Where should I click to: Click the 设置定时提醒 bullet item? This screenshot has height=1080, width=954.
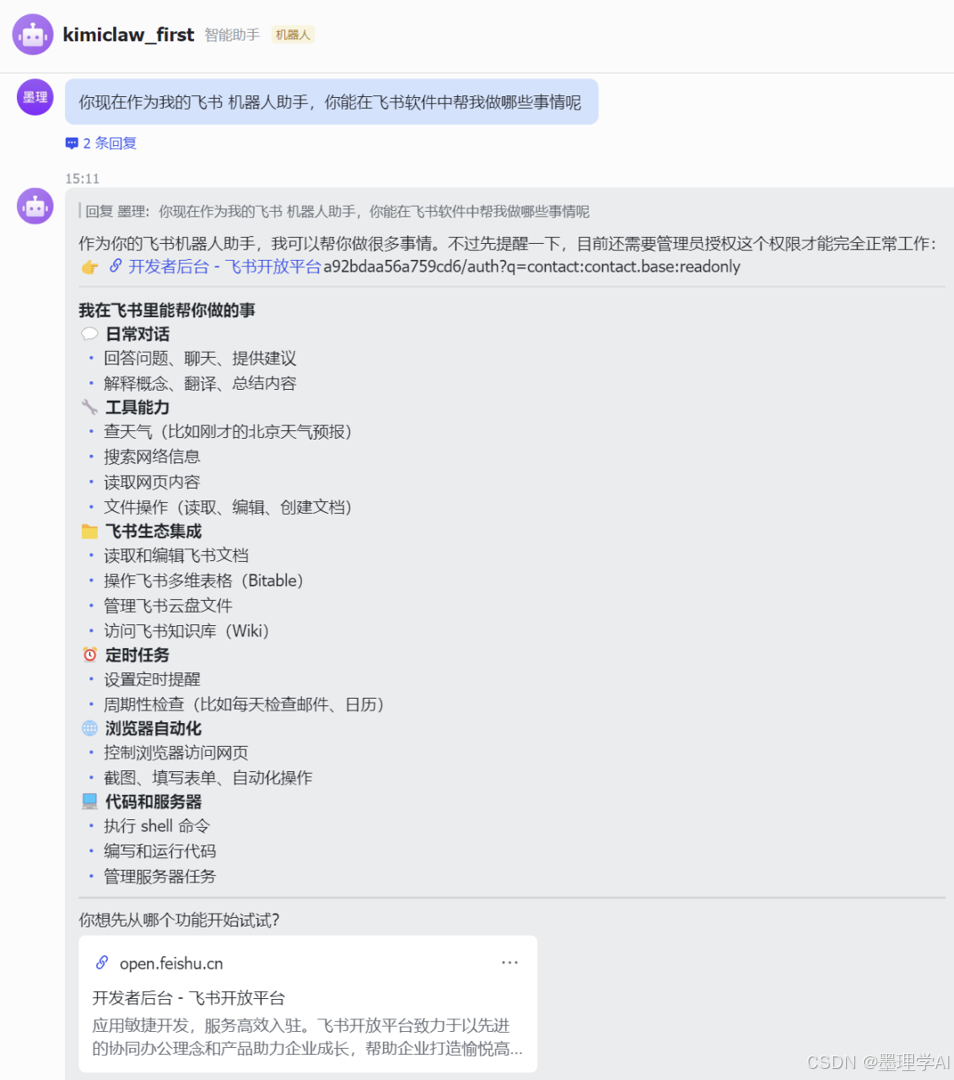[x=152, y=679]
